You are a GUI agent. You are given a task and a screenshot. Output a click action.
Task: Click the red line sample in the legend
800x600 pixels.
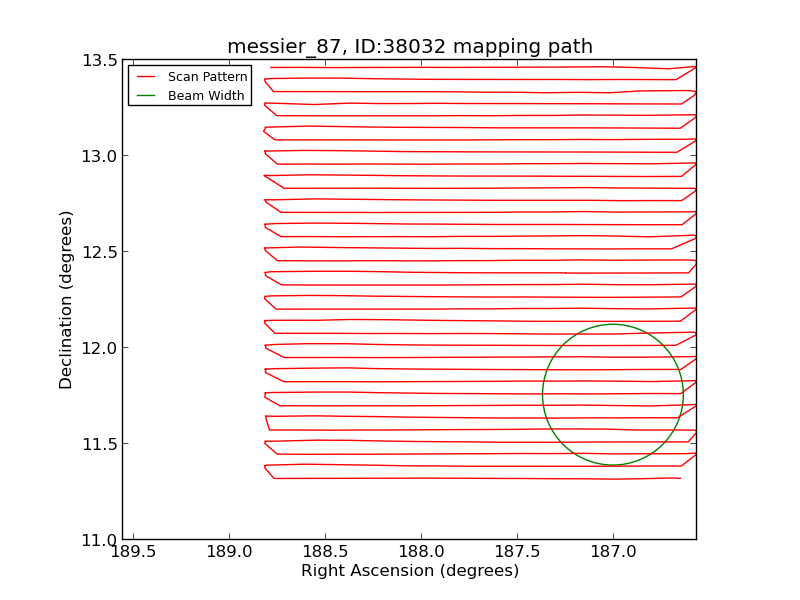(146, 77)
